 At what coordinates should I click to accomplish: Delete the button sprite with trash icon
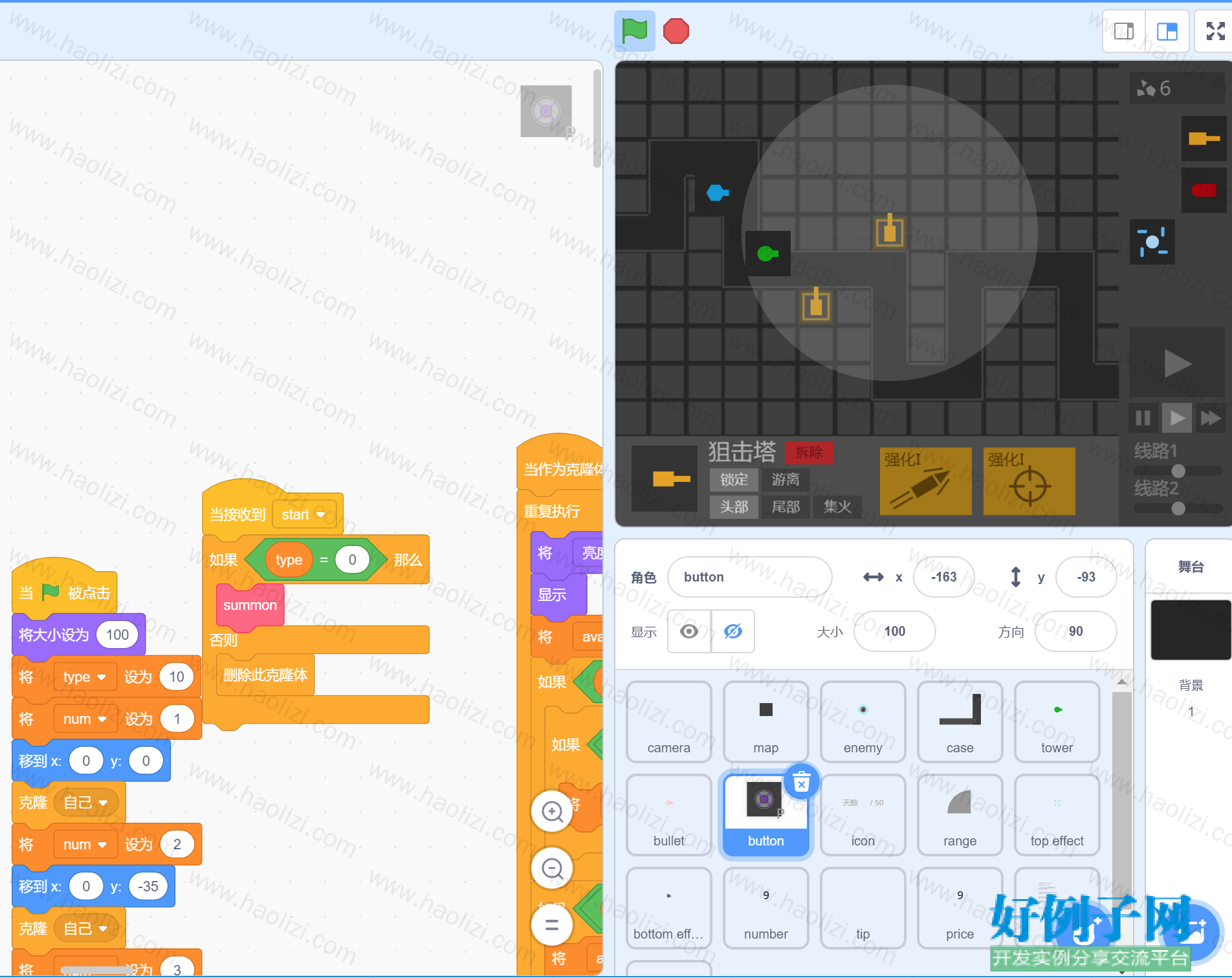pos(802,783)
